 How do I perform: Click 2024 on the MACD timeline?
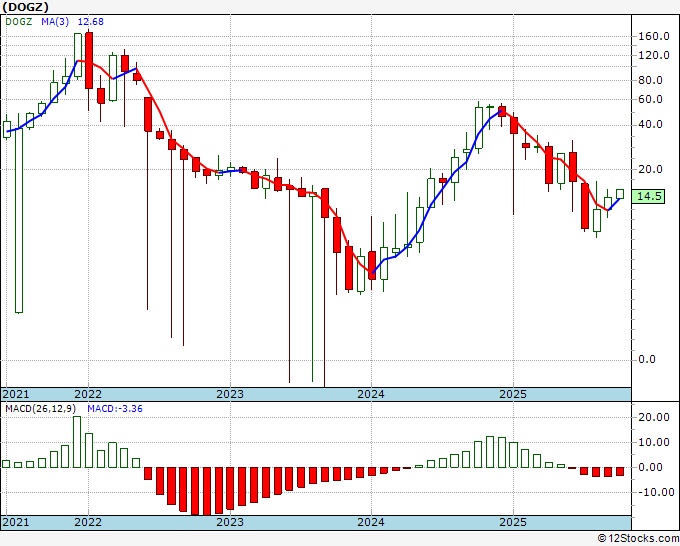[371, 522]
